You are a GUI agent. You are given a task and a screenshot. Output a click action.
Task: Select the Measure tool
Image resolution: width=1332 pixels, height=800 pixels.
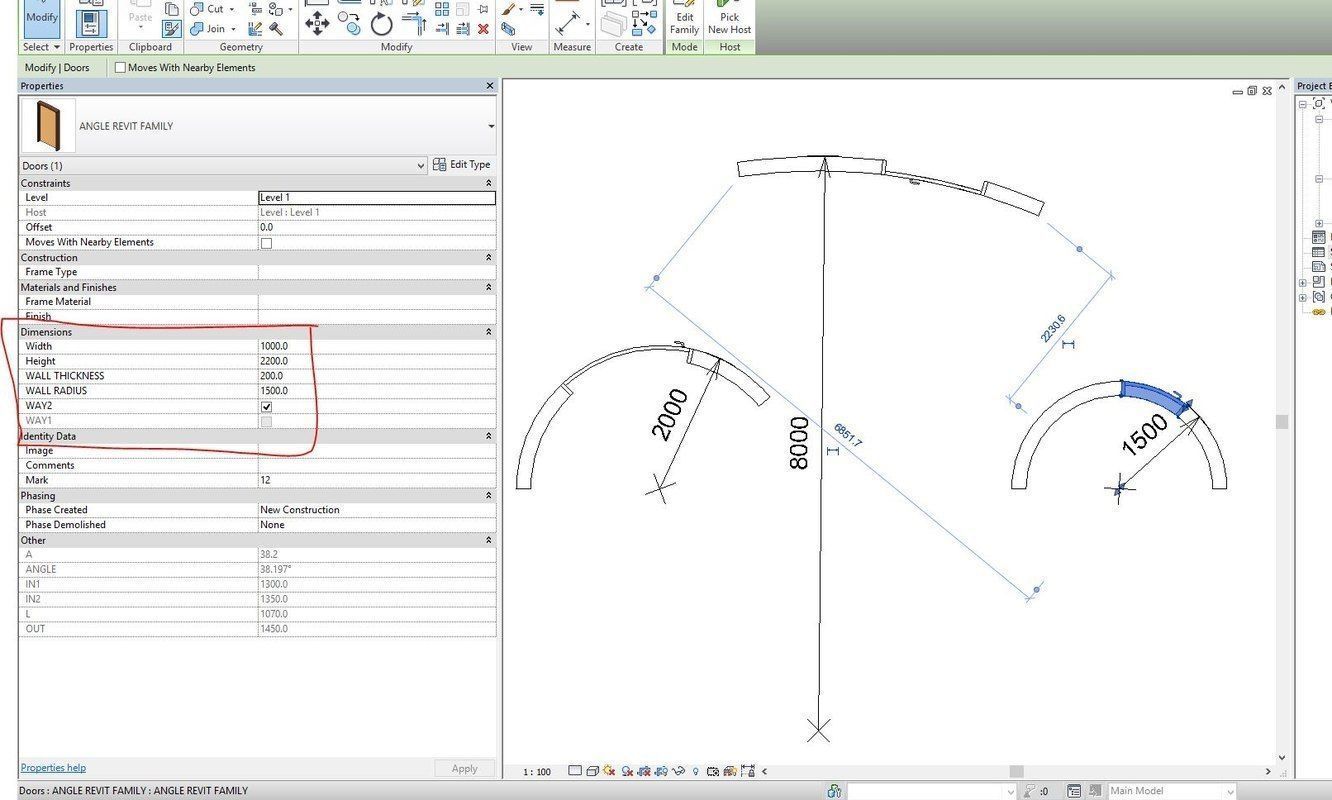(x=567, y=22)
